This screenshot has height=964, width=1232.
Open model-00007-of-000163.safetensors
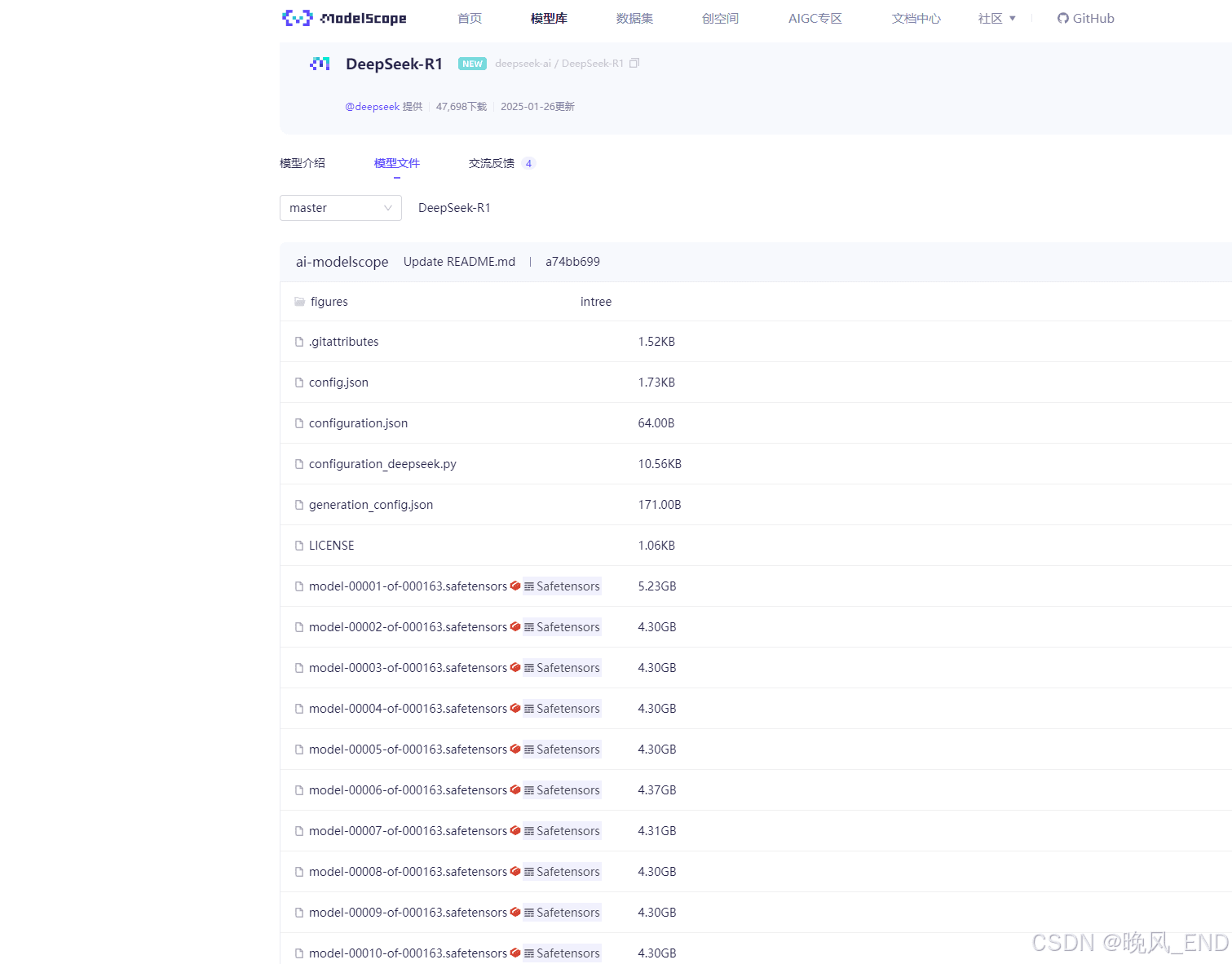408,831
